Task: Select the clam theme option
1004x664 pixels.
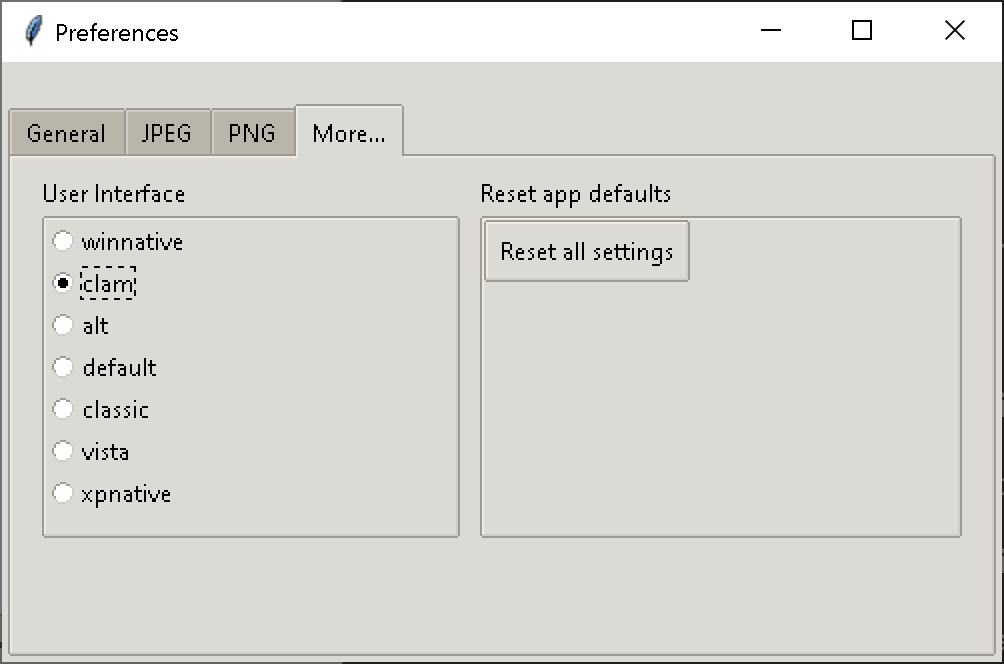Action: 63,284
